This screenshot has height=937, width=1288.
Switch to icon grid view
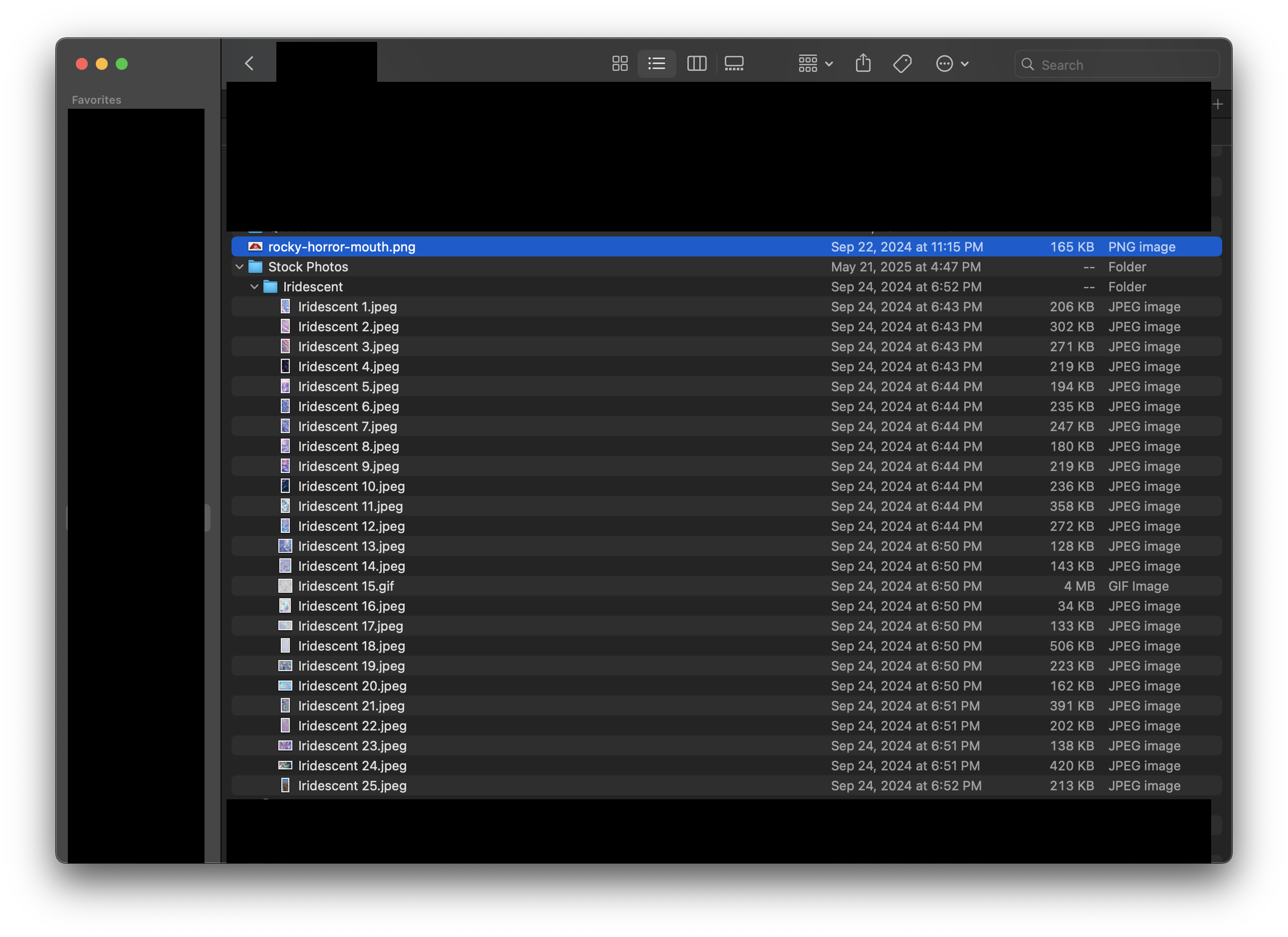pyautogui.click(x=620, y=63)
